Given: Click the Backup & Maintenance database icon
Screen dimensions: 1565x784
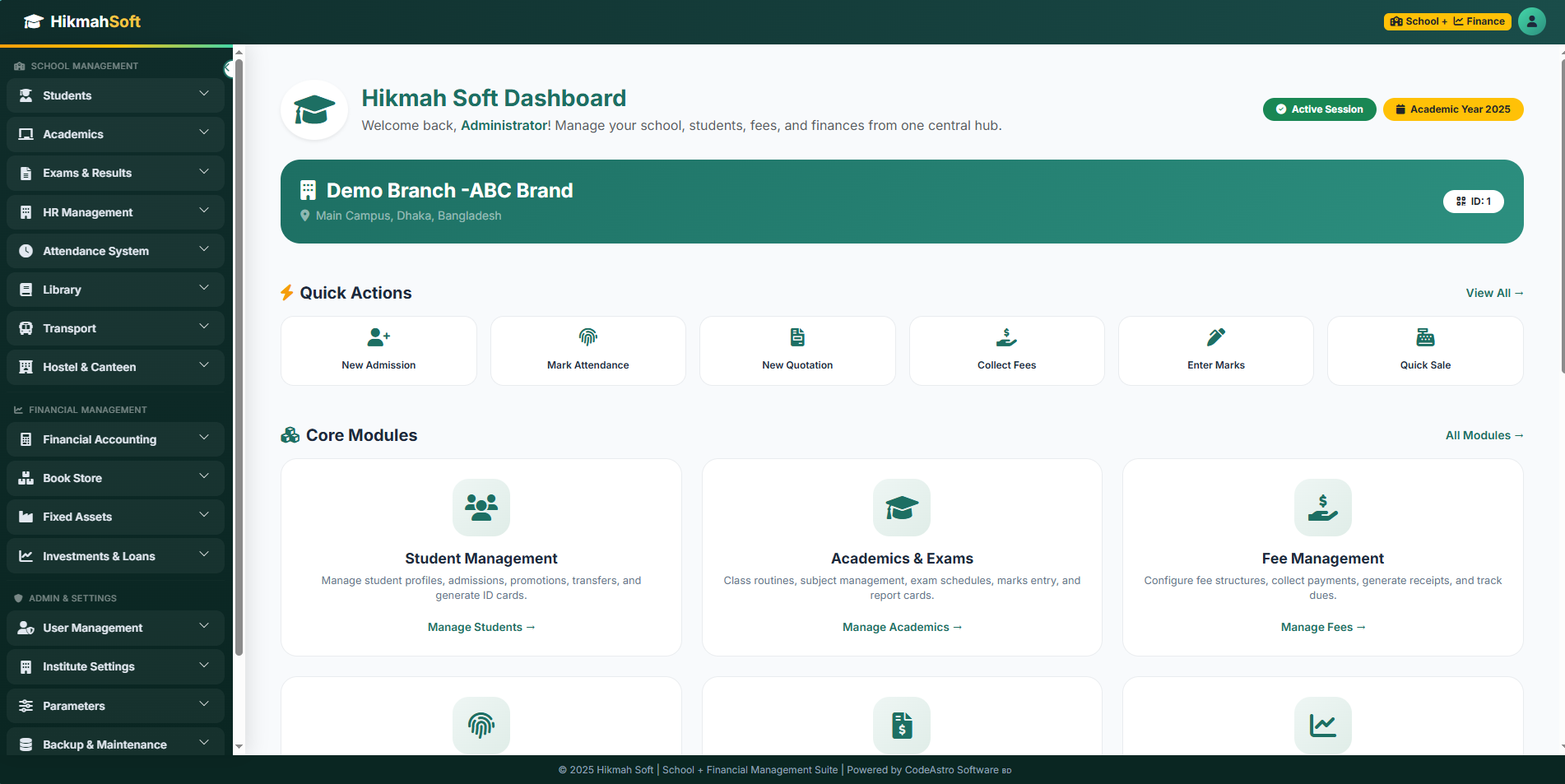Looking at the screenshot, I should coord(26,745).
